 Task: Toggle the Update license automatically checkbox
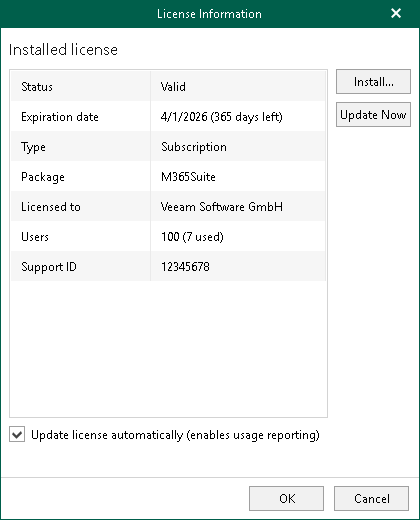click(x=17, y=435)
